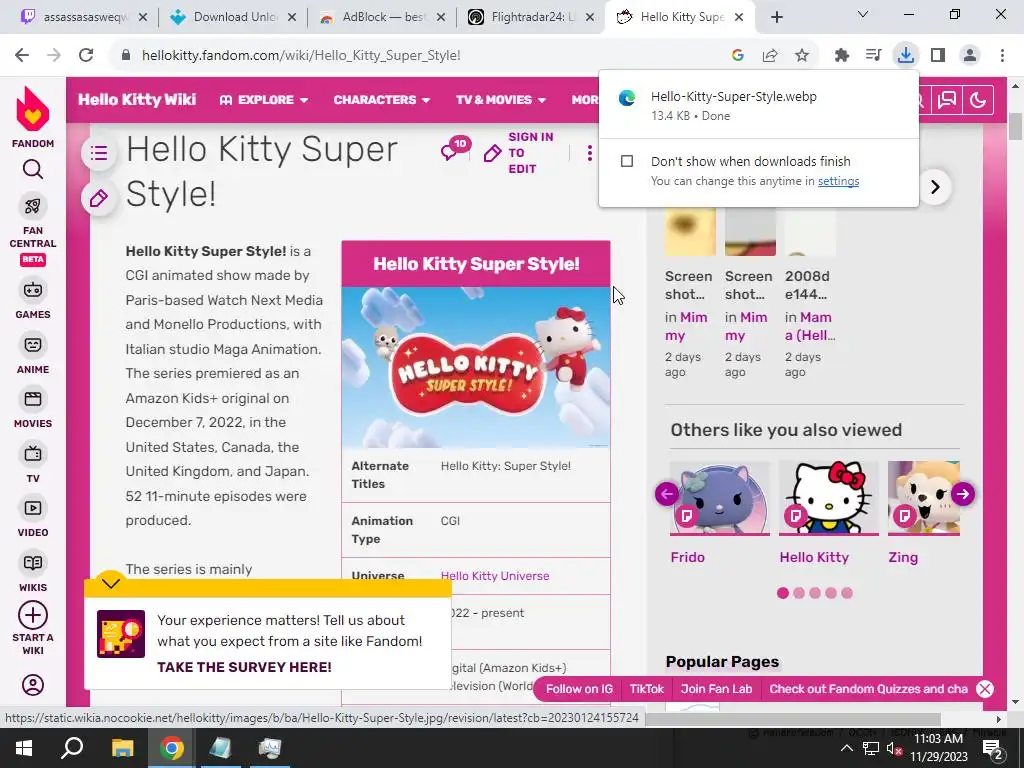The image size is (1024, 768).
Task: Switch to the Download Unlocker tab
Action: point(234,17)
